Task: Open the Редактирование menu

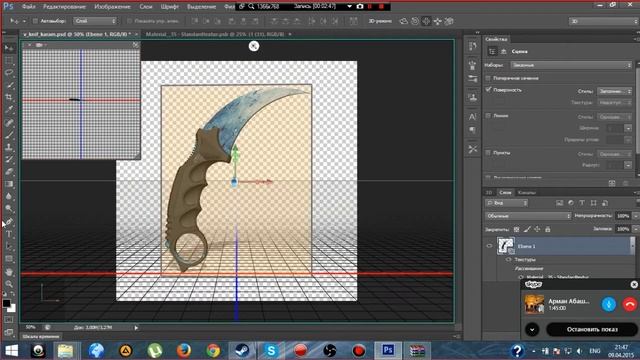Action: tap(64, 7)
